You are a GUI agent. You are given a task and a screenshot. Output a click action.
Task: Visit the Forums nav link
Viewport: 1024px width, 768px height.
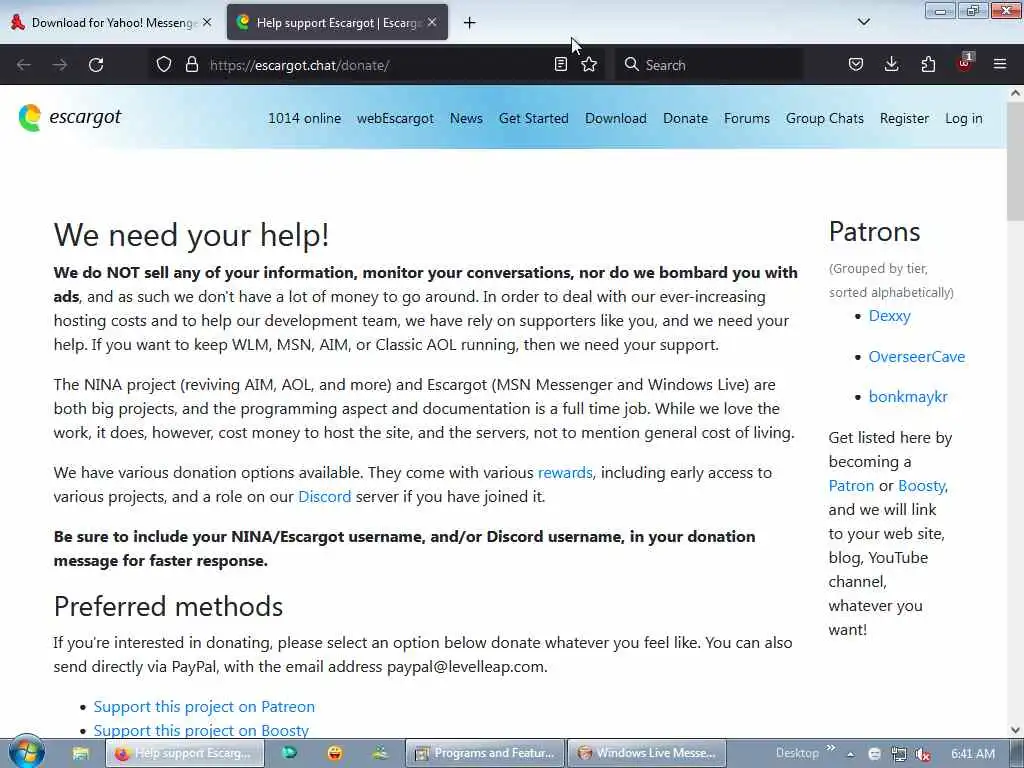[746, 118]
